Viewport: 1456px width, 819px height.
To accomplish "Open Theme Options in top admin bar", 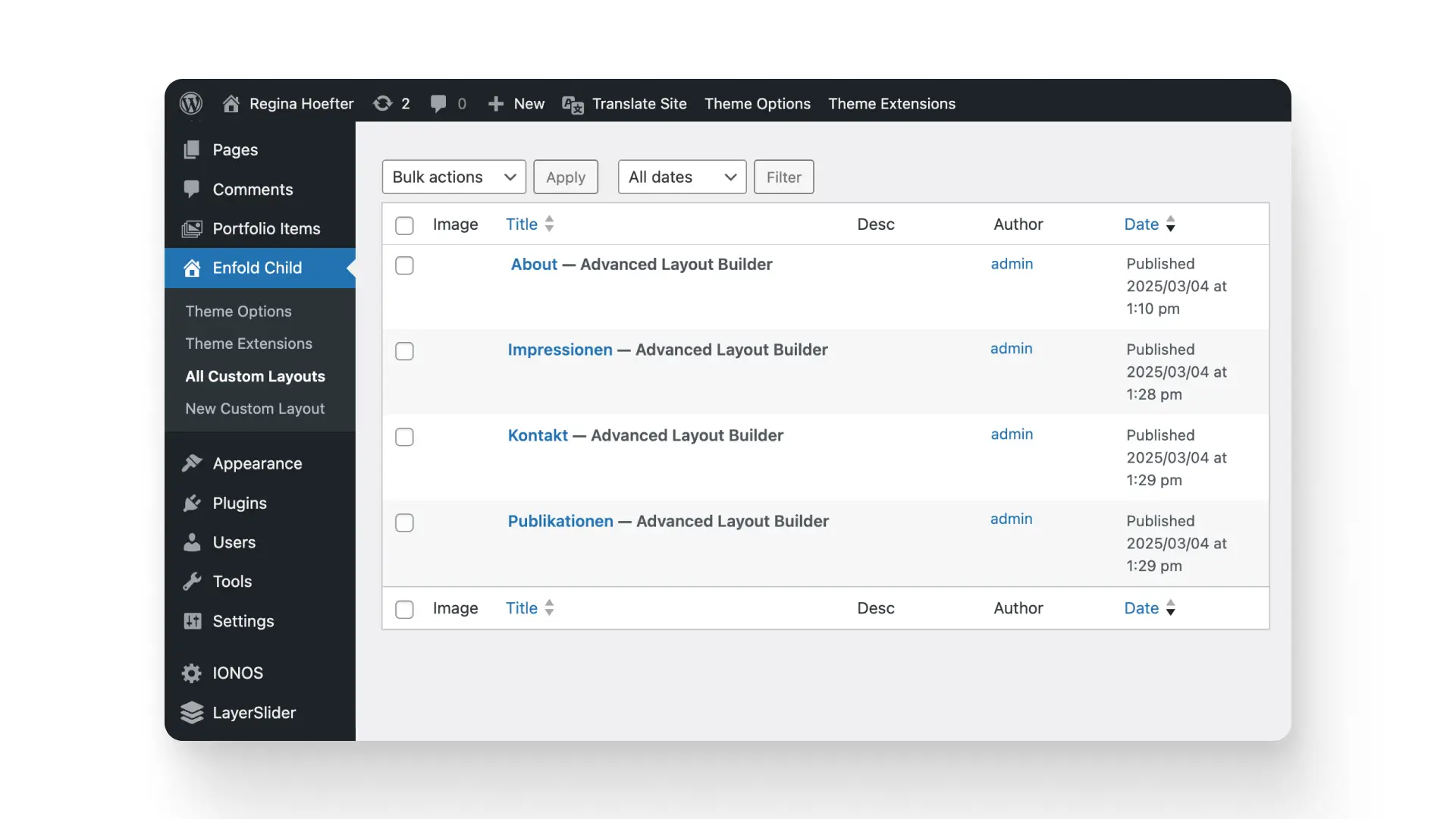I will tap(757, 104).
